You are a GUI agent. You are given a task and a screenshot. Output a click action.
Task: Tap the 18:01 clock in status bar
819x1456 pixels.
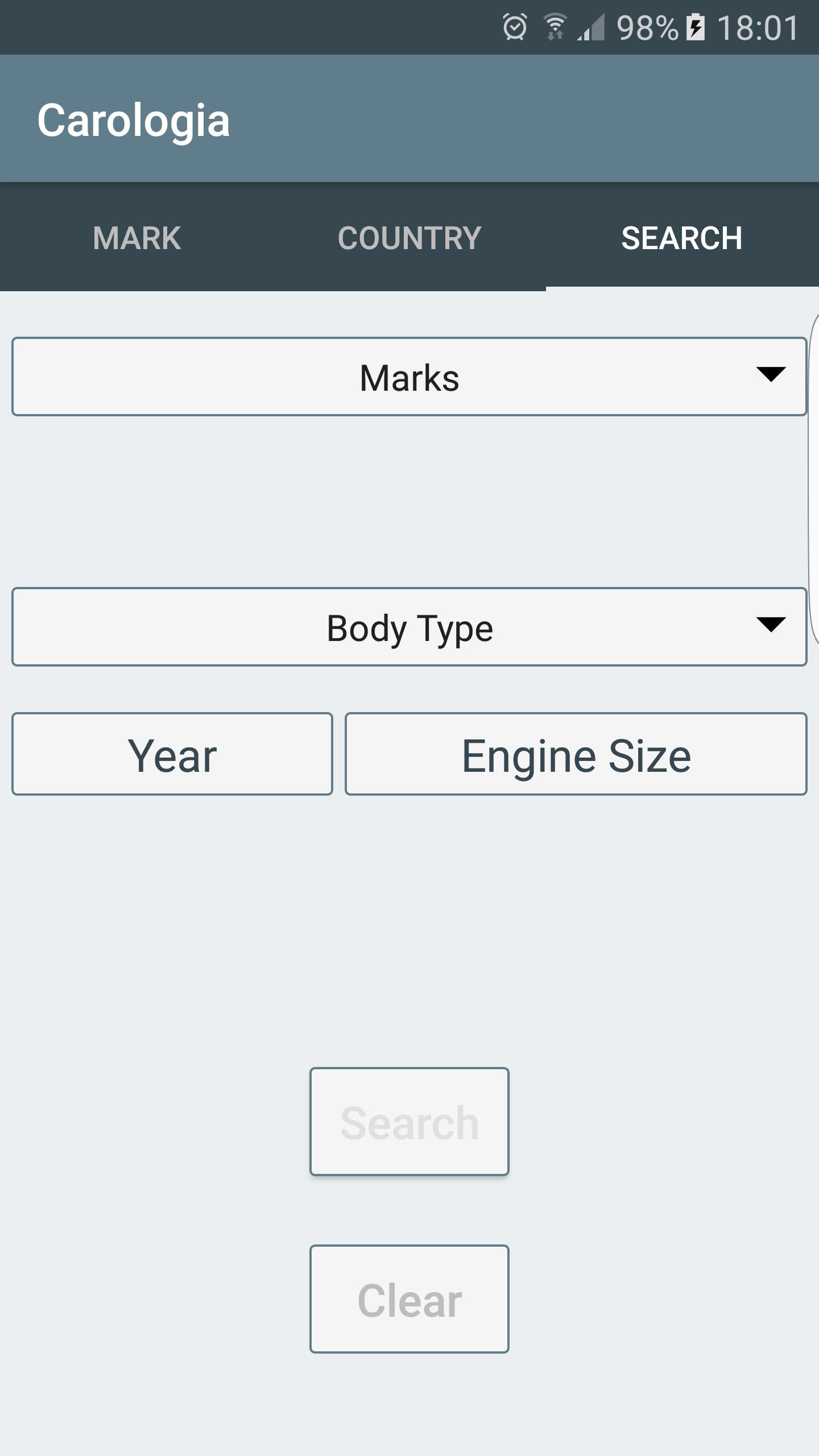click(x=758, y=27)
